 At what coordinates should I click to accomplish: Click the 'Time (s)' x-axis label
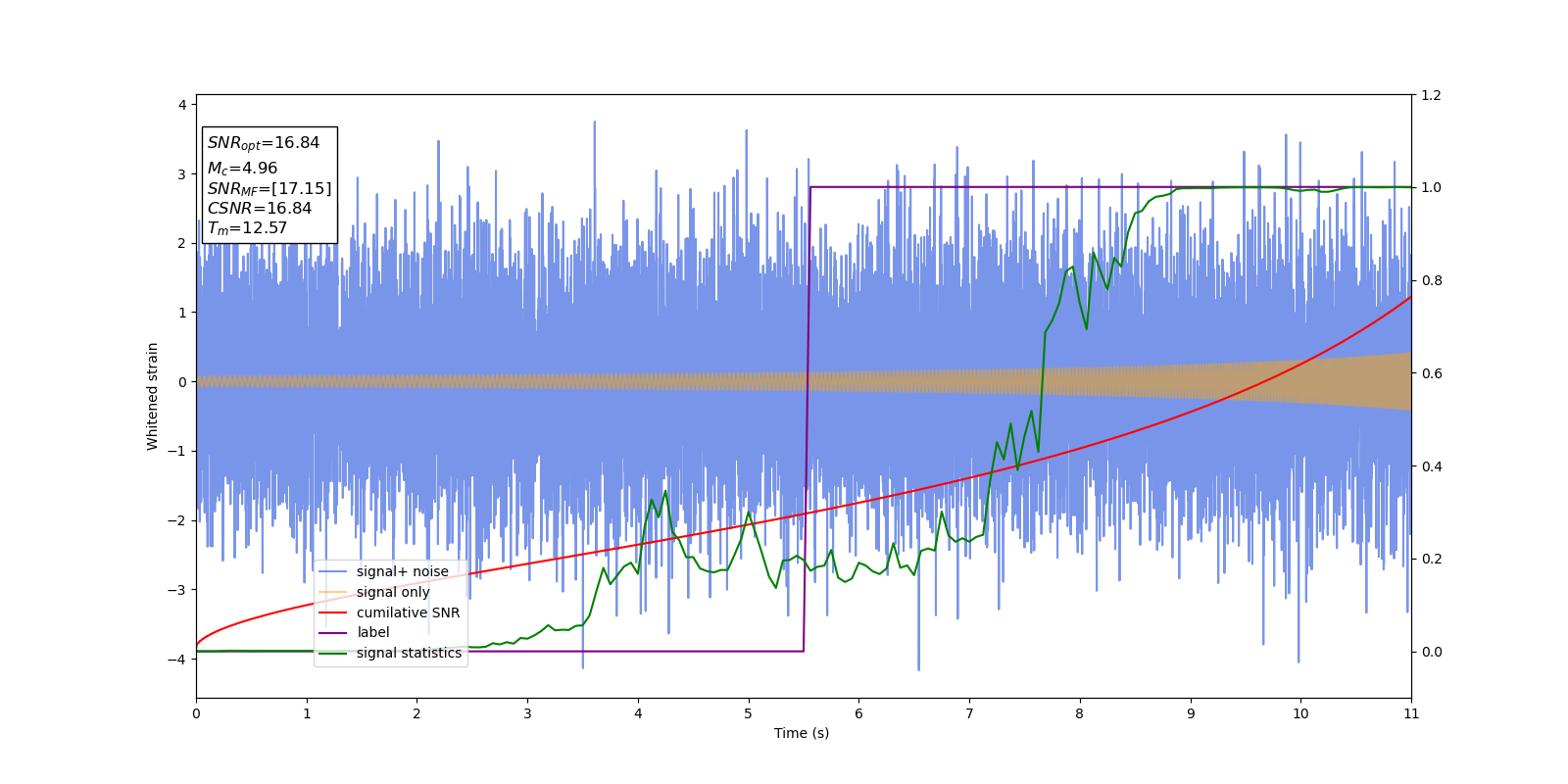(x=802, y=733)
